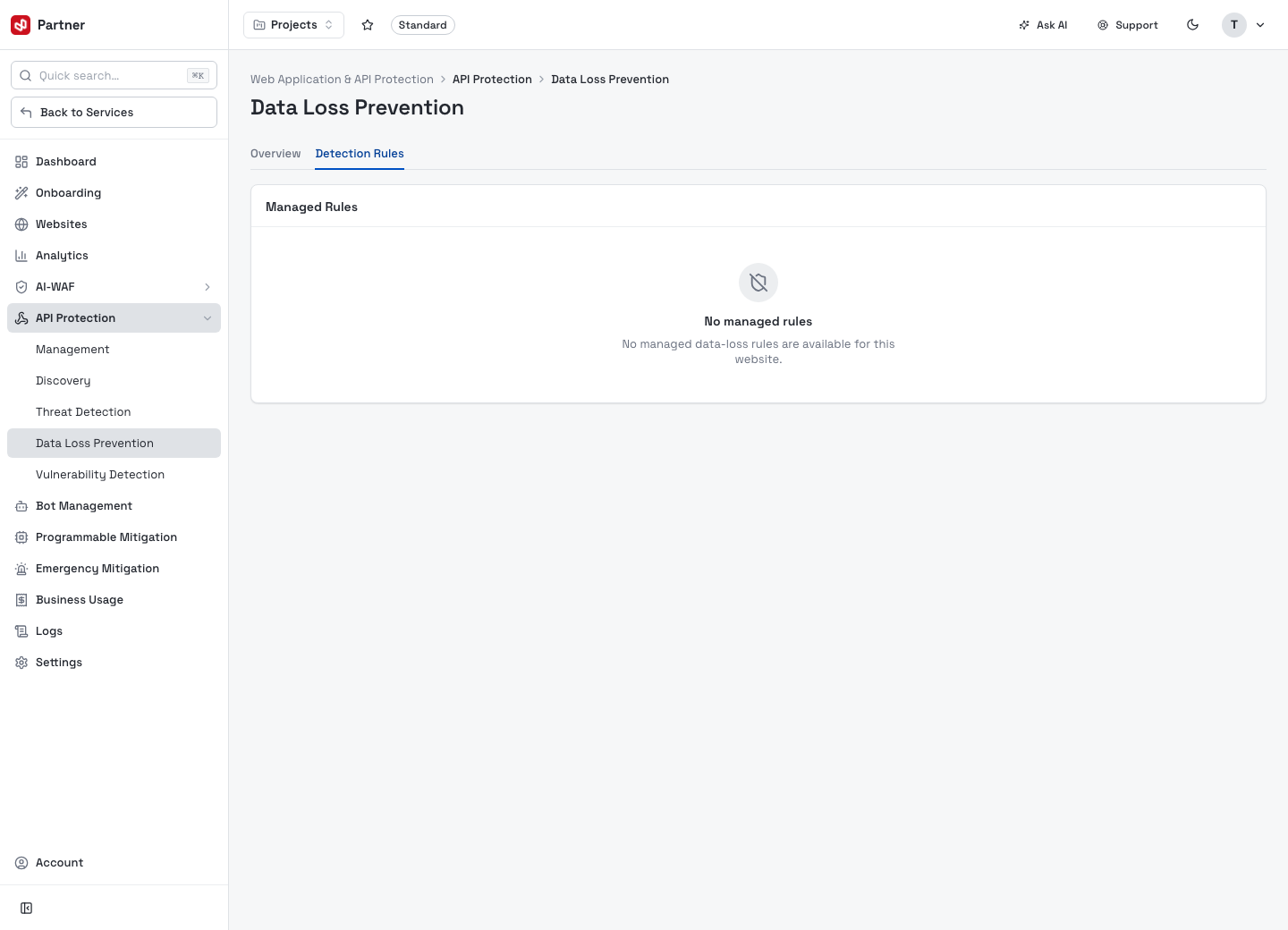Click the Business Usage receipt icon

pos(21,600)
